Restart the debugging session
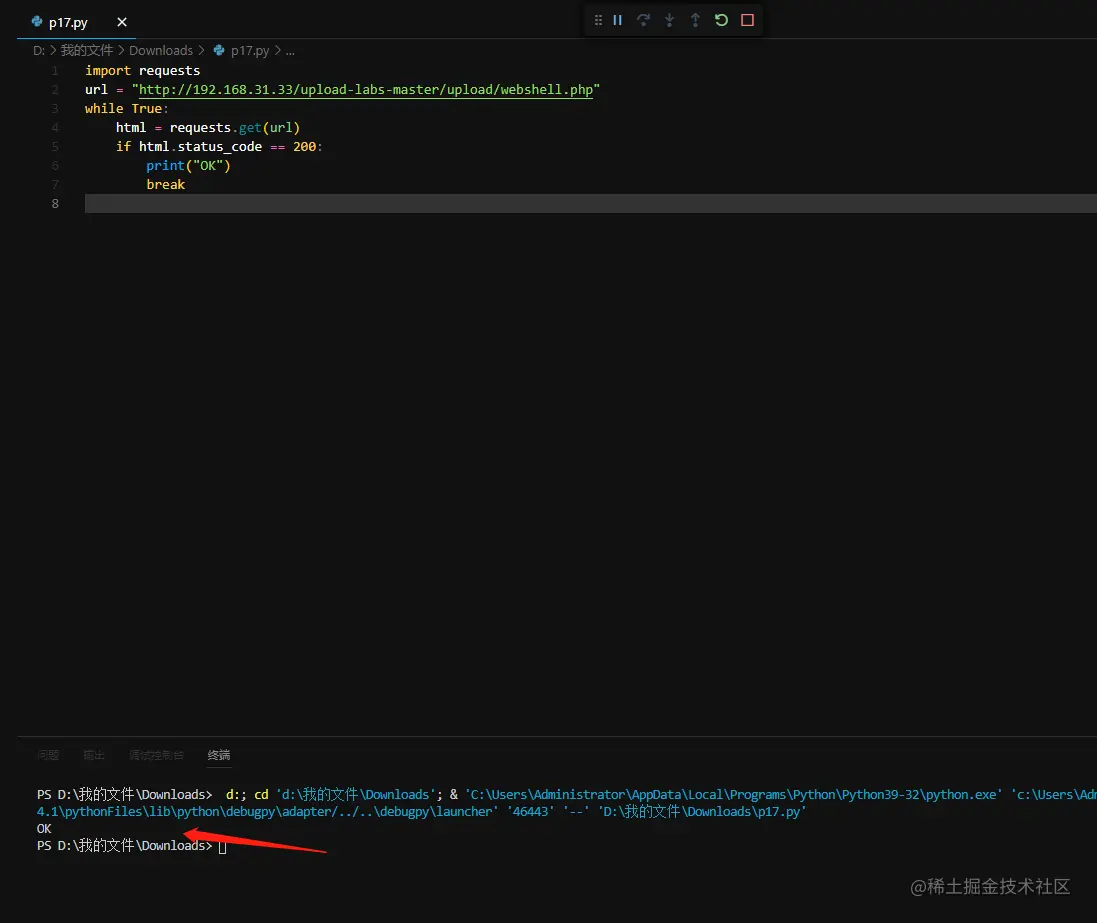This screenshot has width=1097, height=923. pyautogui.click(x=721, y=20)
